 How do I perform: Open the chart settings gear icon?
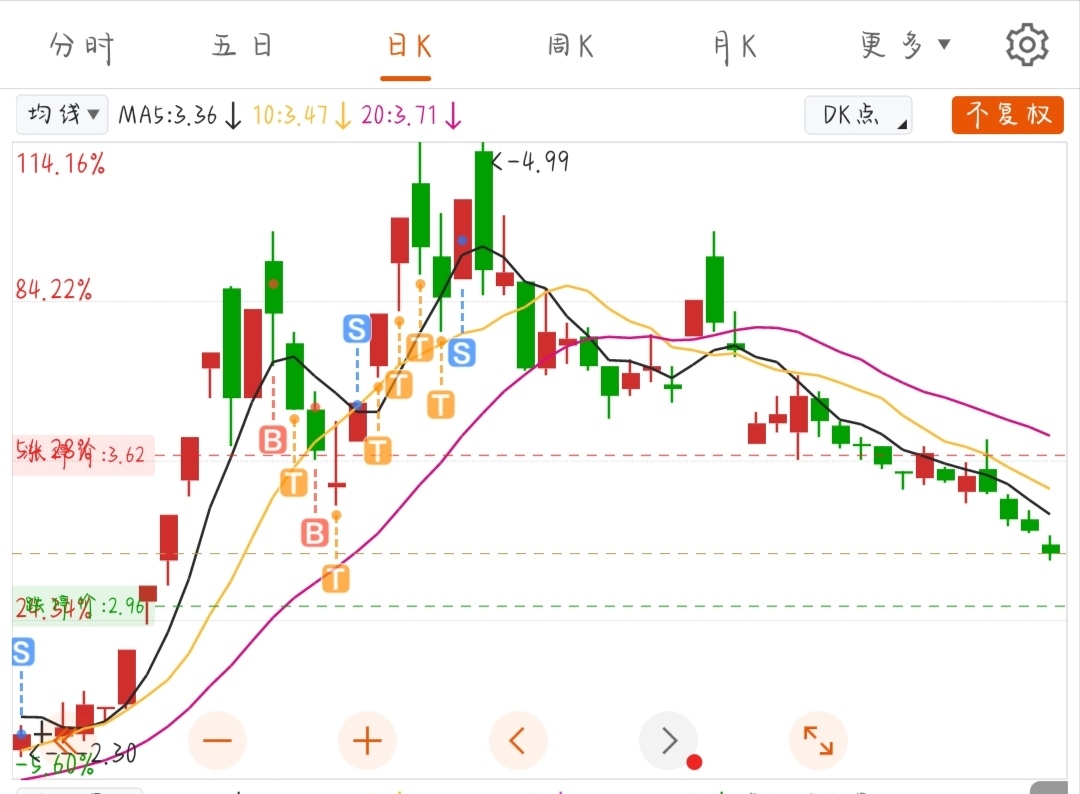point(1027,45)
